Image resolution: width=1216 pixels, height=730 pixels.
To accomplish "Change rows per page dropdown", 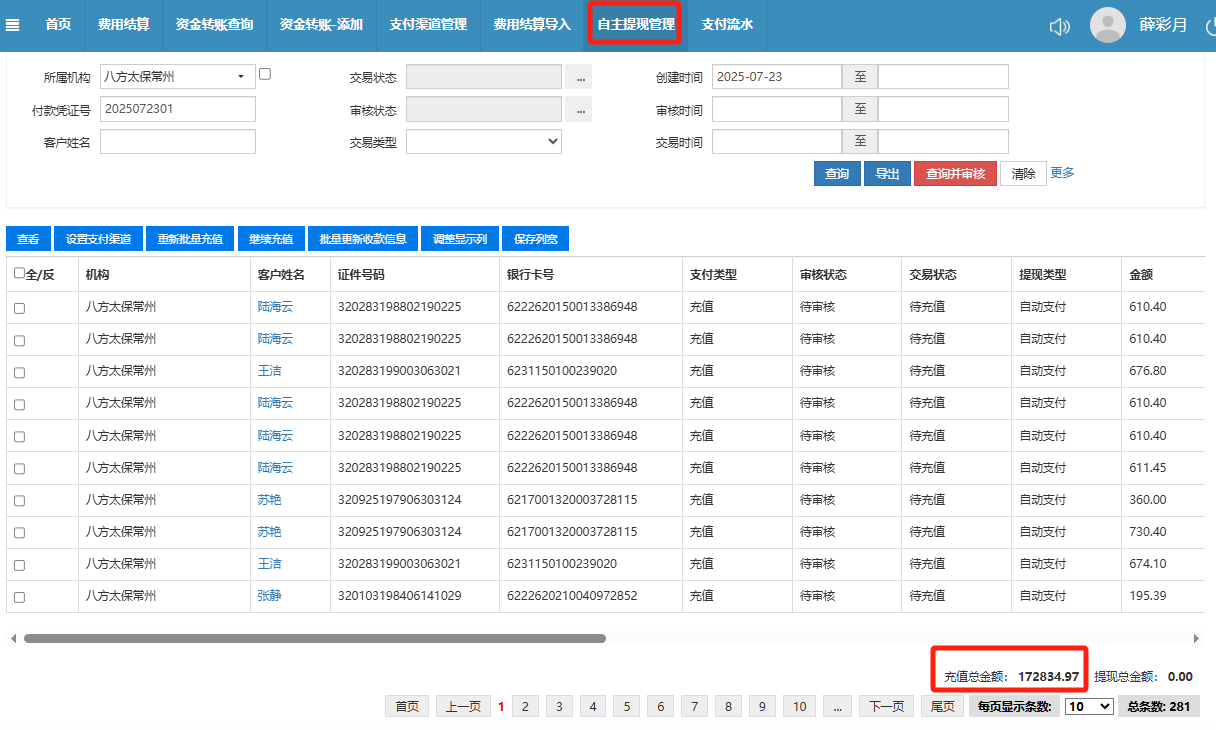I will pos(1088,706).
